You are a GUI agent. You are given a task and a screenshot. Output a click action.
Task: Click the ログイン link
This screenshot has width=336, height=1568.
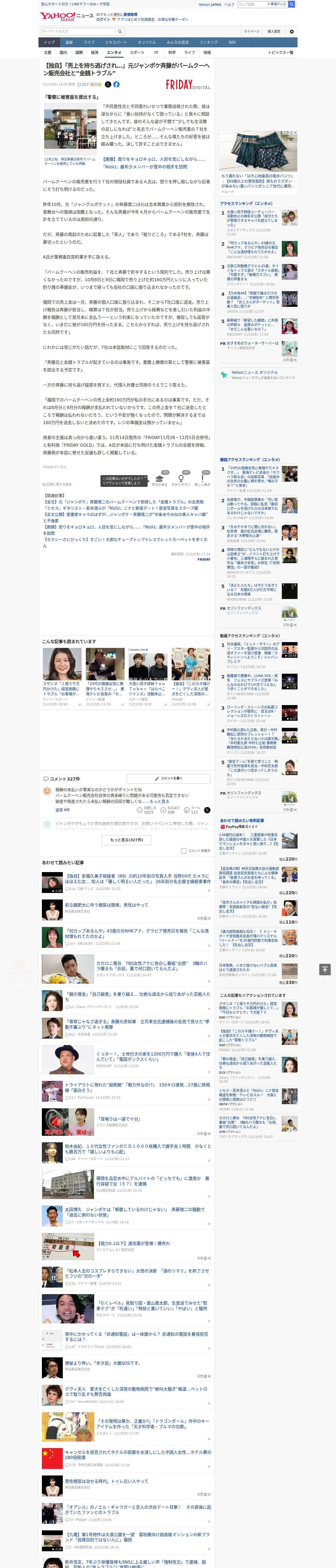coord(103,20)
